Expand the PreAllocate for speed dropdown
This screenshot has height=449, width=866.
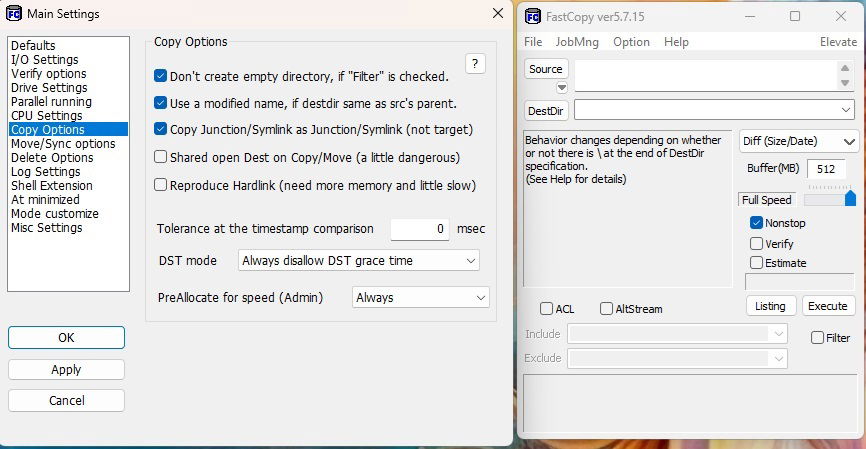421,297
